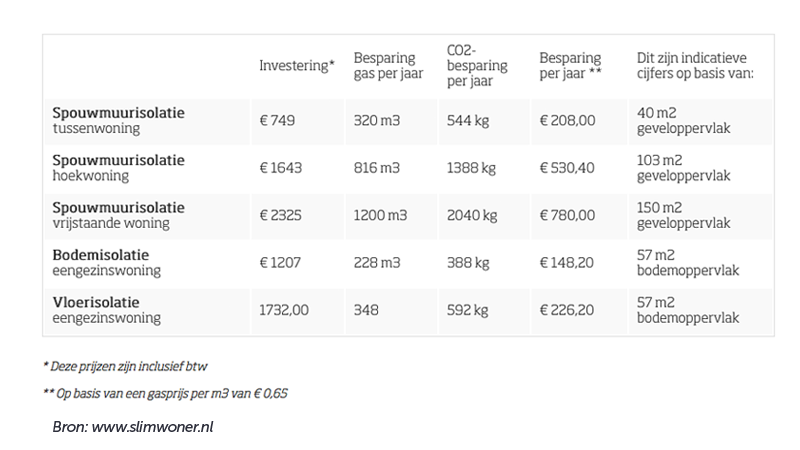Select the CO2-besparing per jaar header
The height and width of the screenshot is (450, 800).
(477, 66)
